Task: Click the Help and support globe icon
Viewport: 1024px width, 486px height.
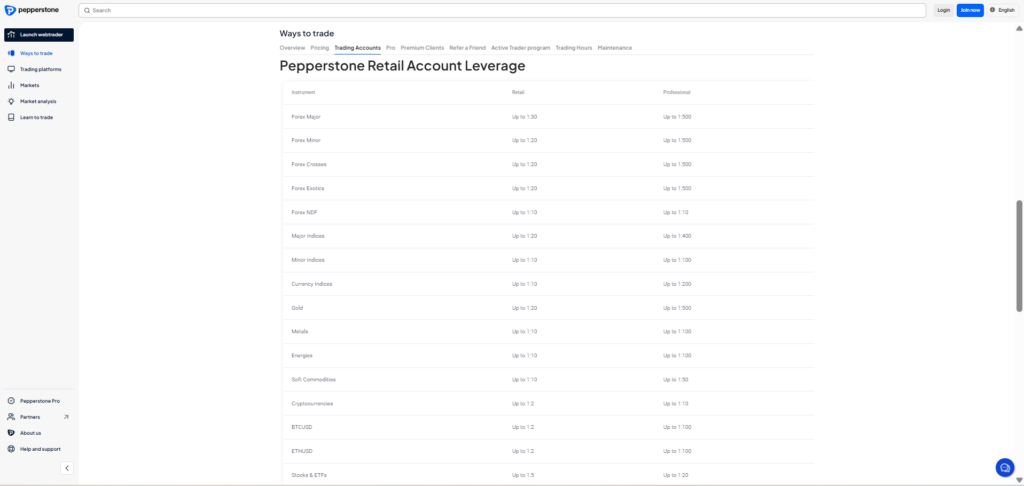Action: (10, 449)
